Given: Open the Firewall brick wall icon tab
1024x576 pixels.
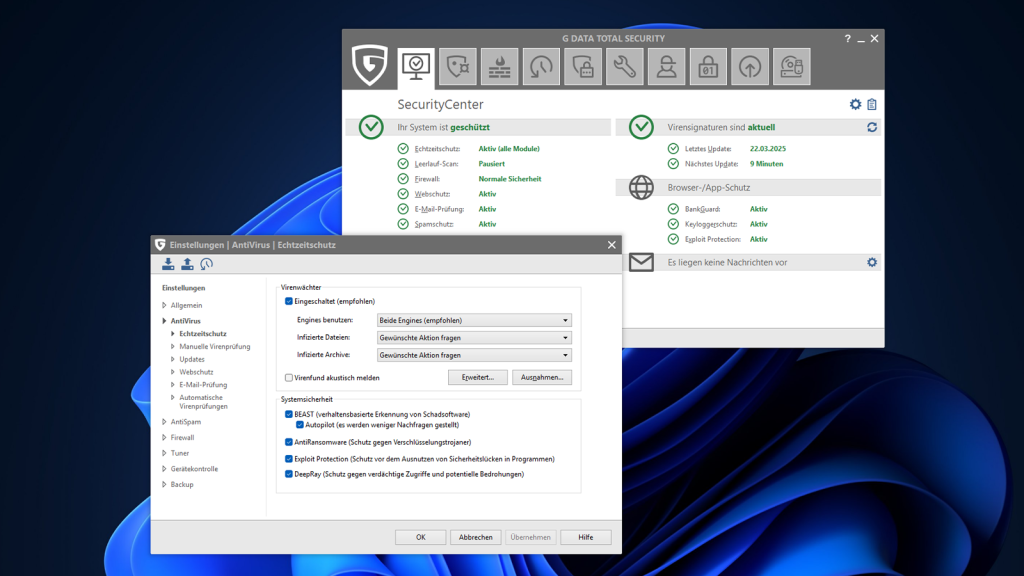Looking at the screenshot, I should (x=500, y=67).
